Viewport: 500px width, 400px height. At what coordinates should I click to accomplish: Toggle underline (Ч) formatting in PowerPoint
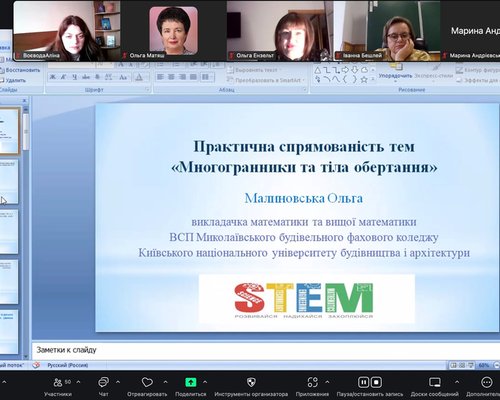tap(74, 77)
